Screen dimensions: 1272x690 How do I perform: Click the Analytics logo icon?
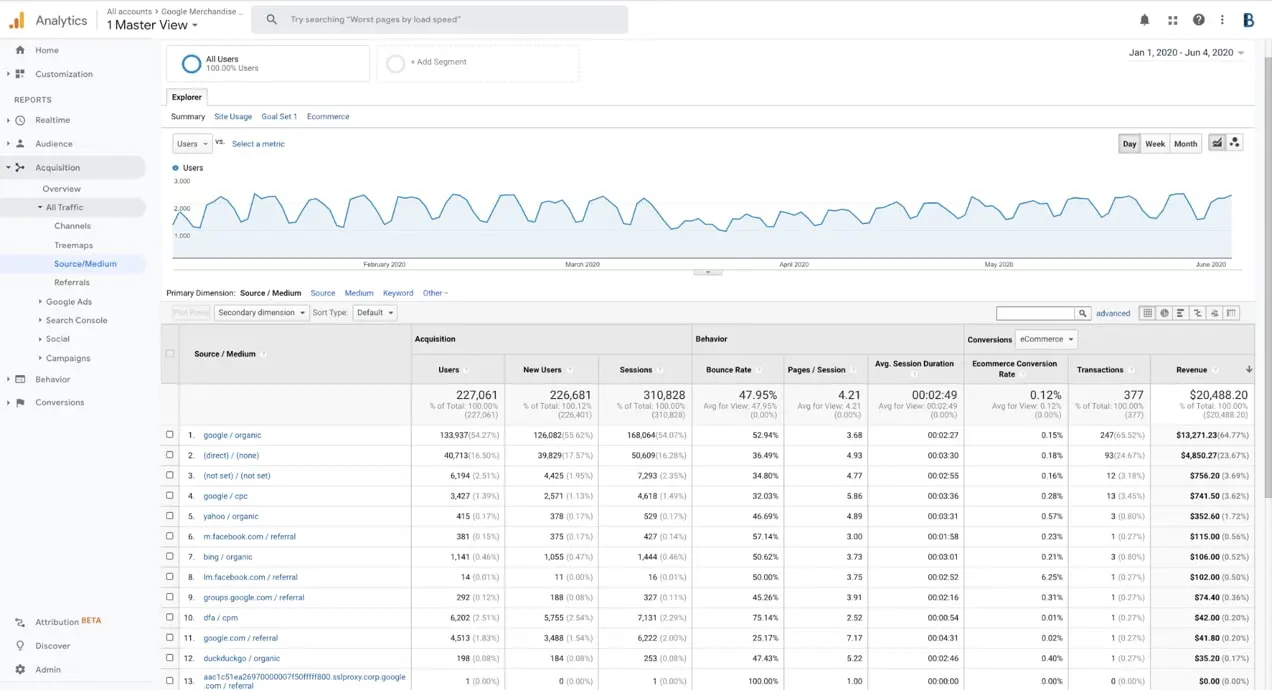coord(16,20)
